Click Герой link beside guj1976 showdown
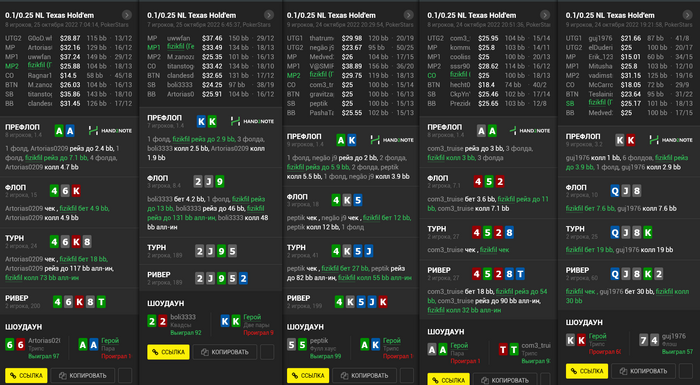The image size is (700, 385). pyautogui.click(x=597, y=336)
